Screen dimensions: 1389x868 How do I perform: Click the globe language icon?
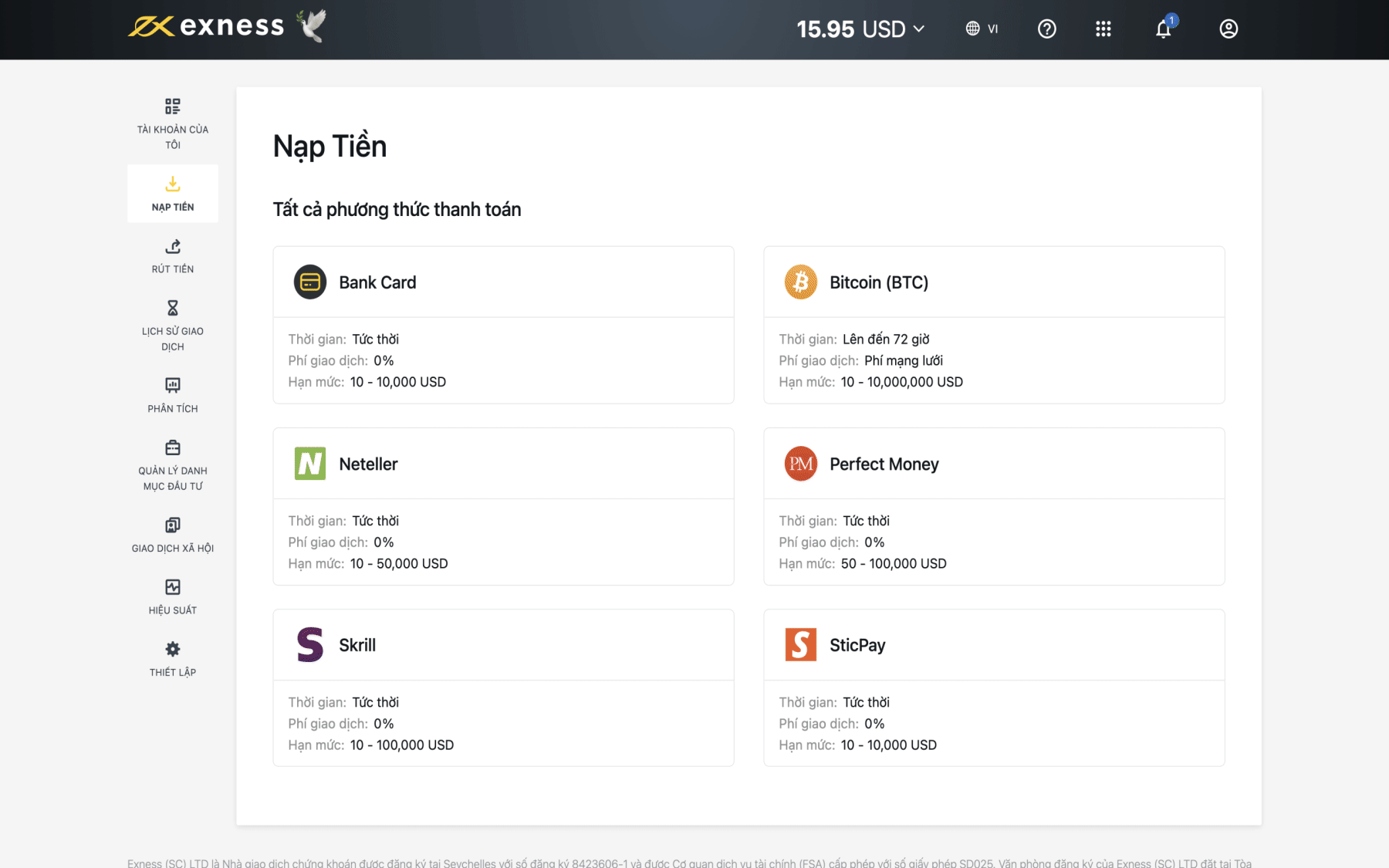point(972,29)
